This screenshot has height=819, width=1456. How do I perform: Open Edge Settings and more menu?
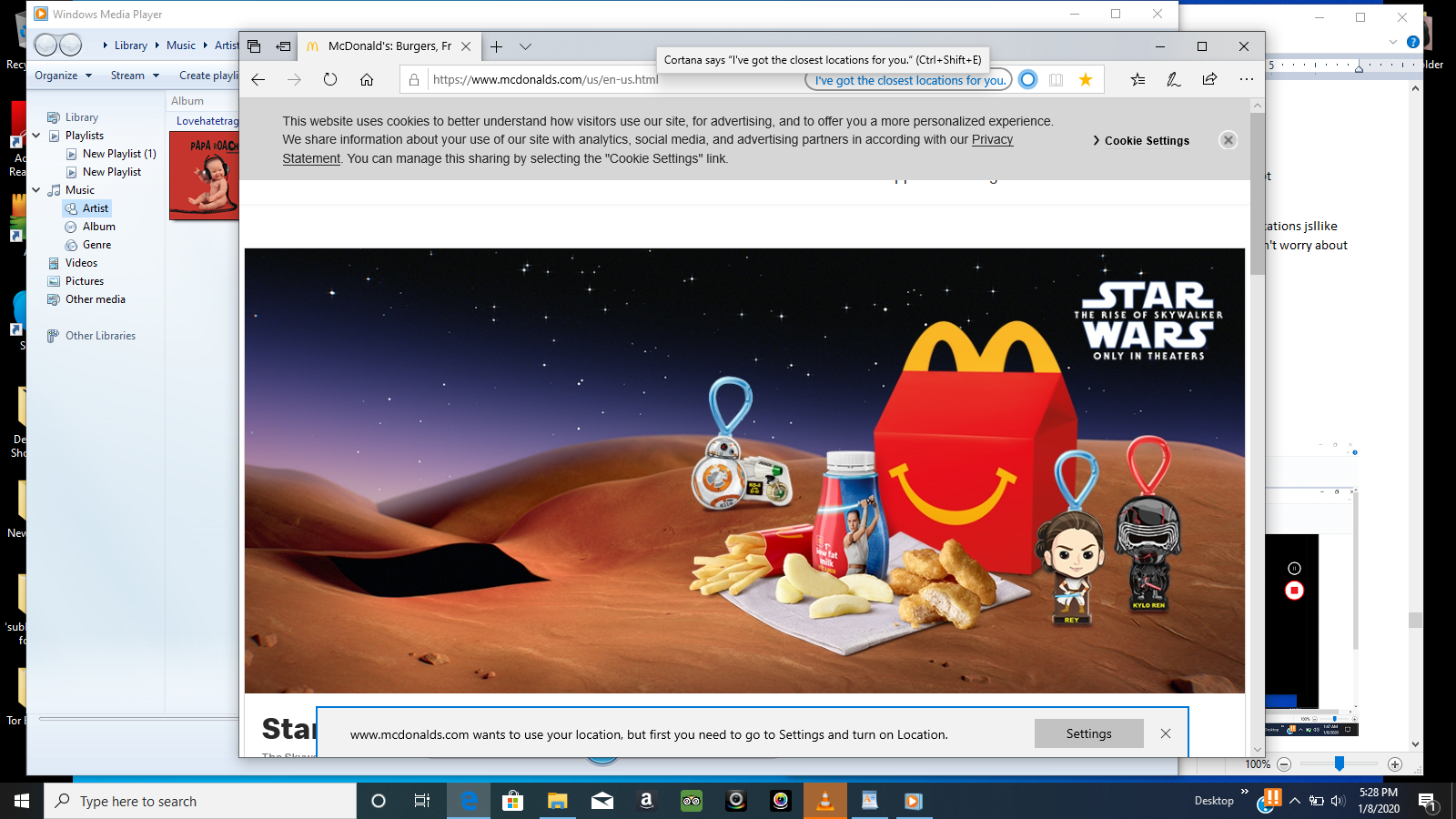coord(1246,80)
